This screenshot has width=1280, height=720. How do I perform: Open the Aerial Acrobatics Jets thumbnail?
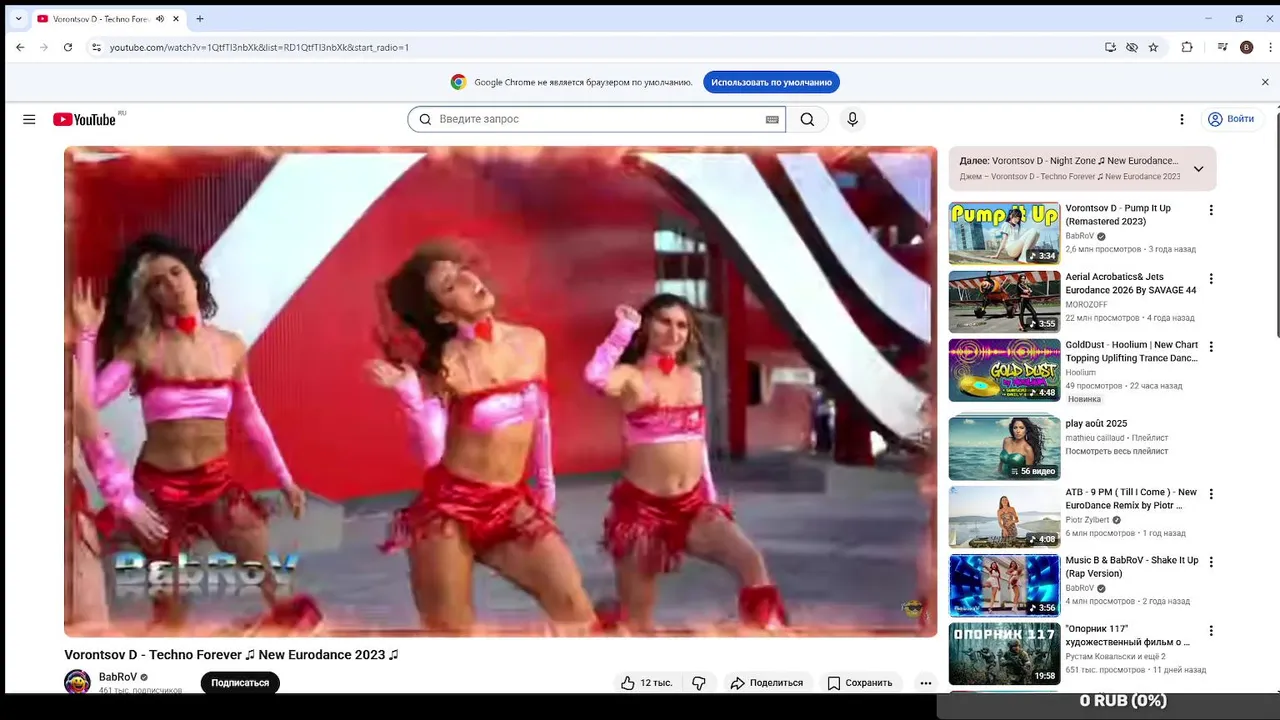(x=1004, y=301)
